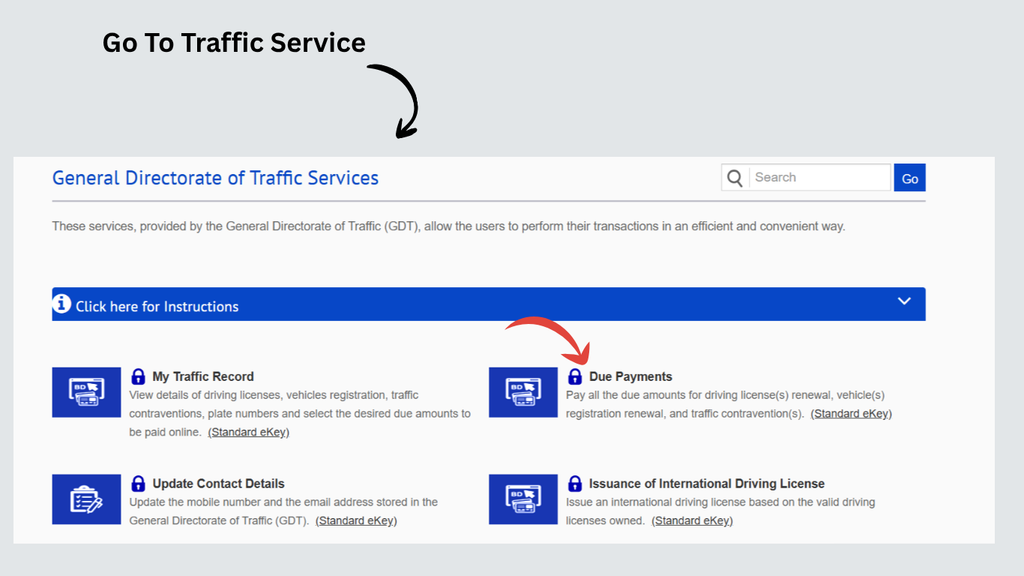This screenshot has width=1024, height=576.
Task: Open the Update Contact Details link
Action: (x=218, y=484)
